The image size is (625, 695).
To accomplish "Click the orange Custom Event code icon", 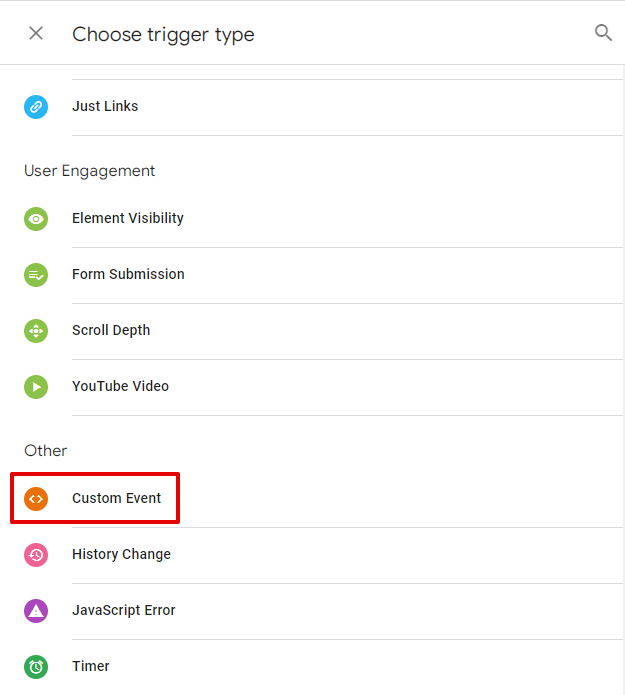I will (x=36, y=498).
